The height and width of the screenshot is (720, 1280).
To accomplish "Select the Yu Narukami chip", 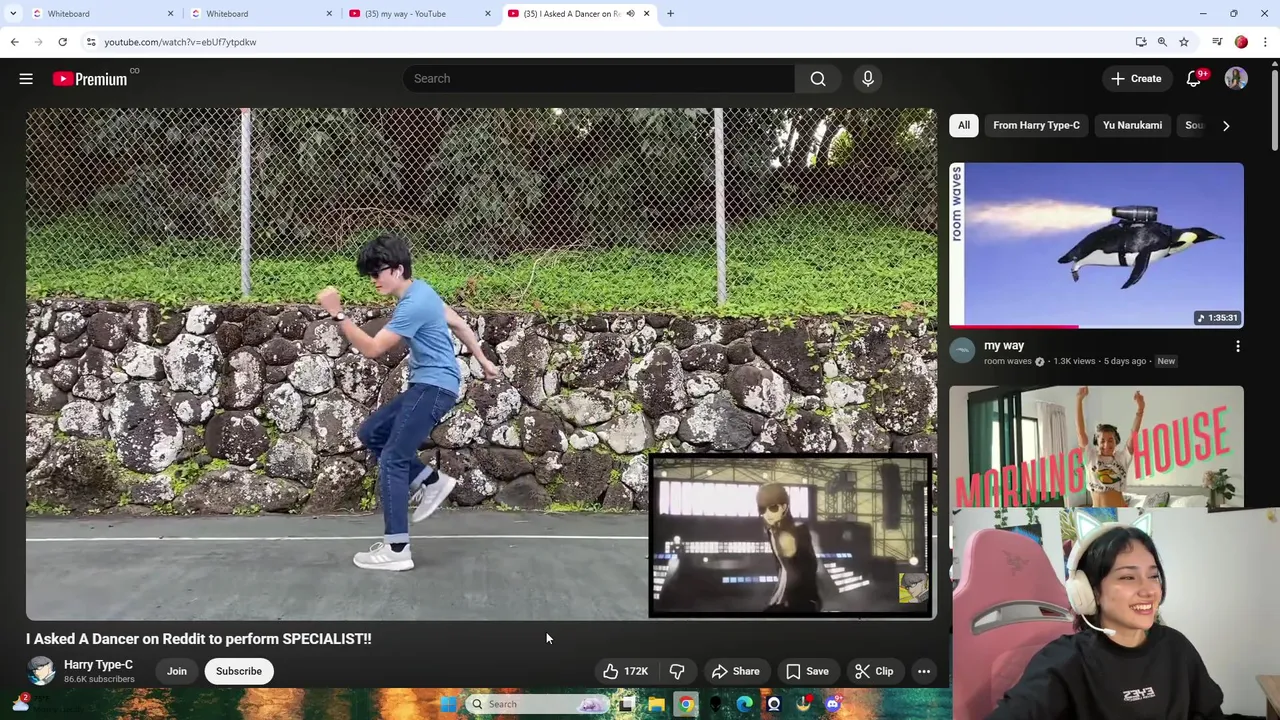I will (x=1132, y=125).
